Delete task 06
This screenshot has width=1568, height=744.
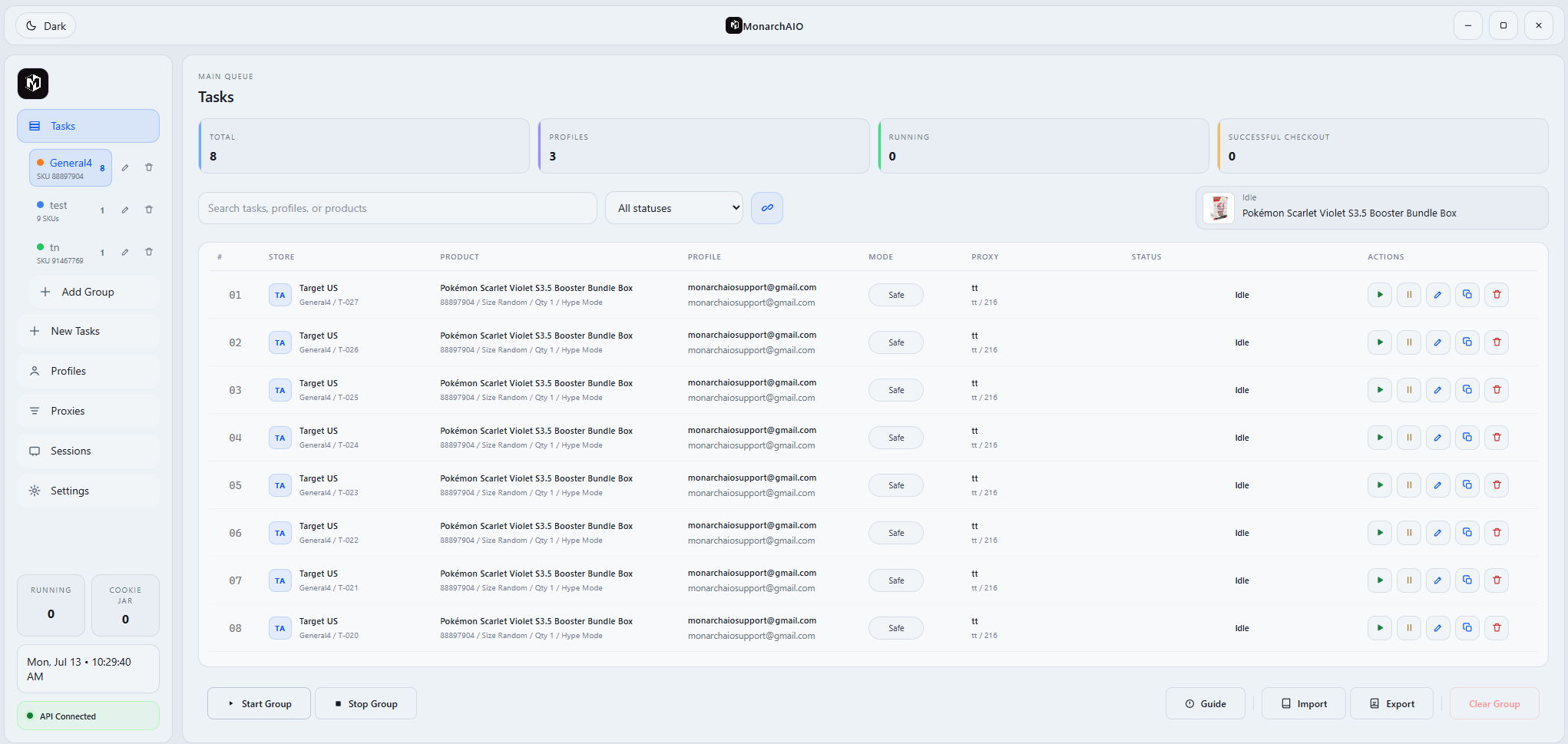click(x=1497, y=533)
